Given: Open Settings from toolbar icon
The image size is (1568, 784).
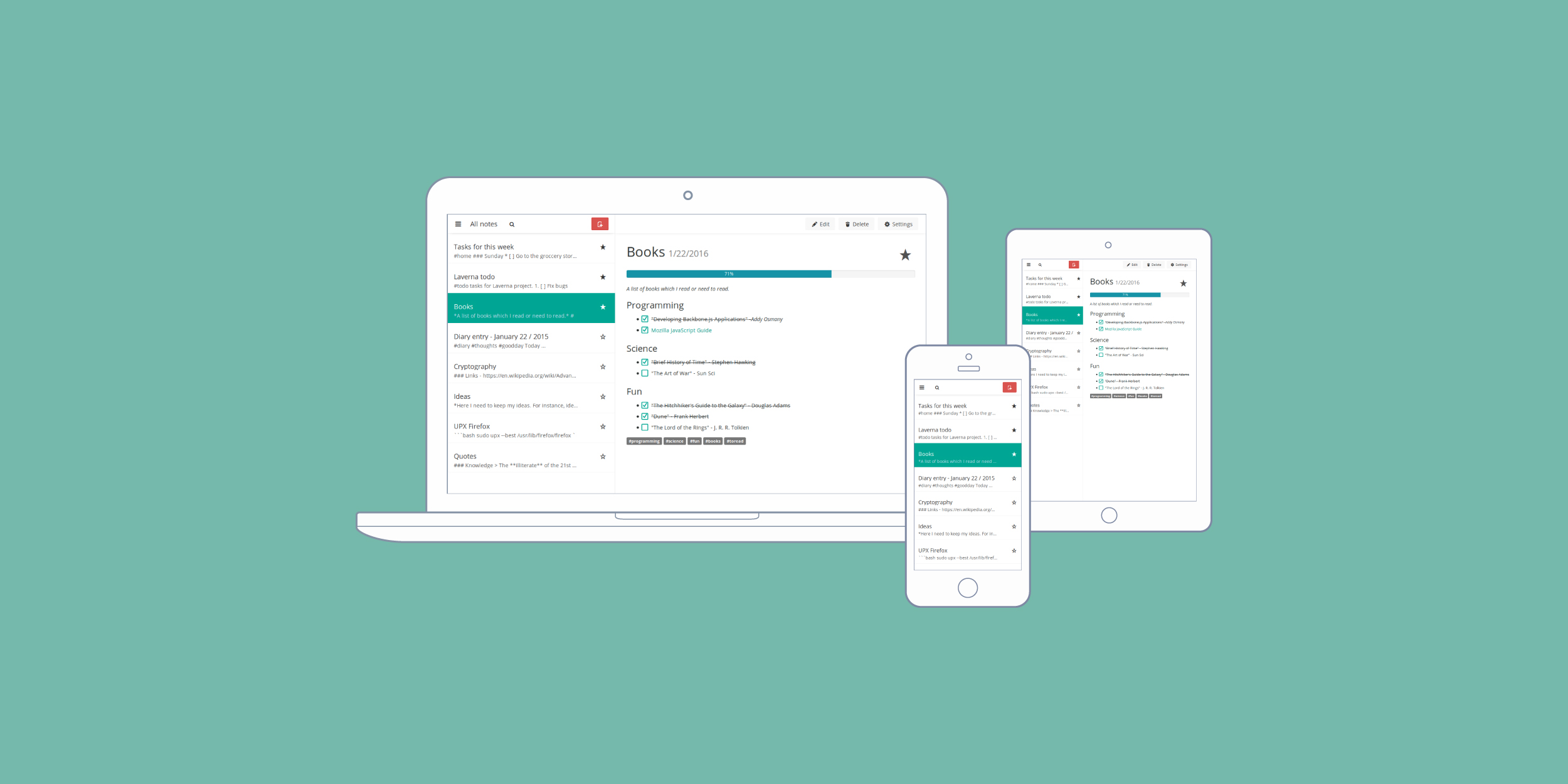Looking at the screenshot, I should click(x=898, y=223).
